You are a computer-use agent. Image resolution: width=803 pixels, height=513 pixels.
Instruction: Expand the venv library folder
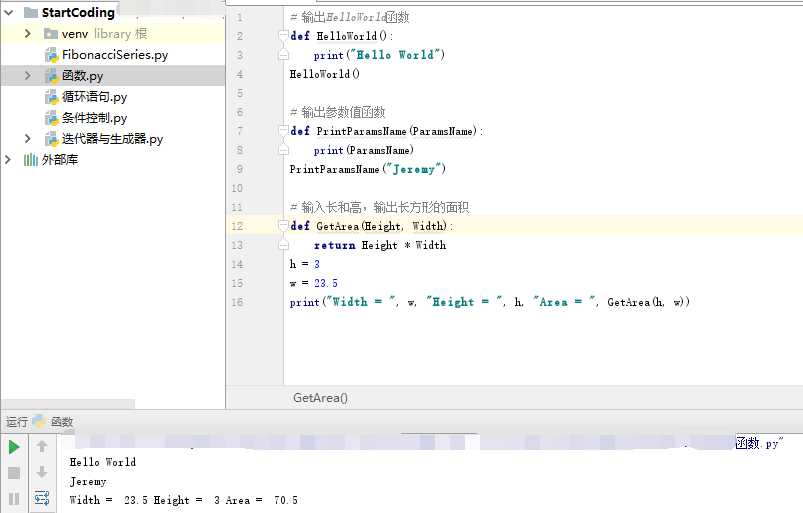(x=28, y=34)
